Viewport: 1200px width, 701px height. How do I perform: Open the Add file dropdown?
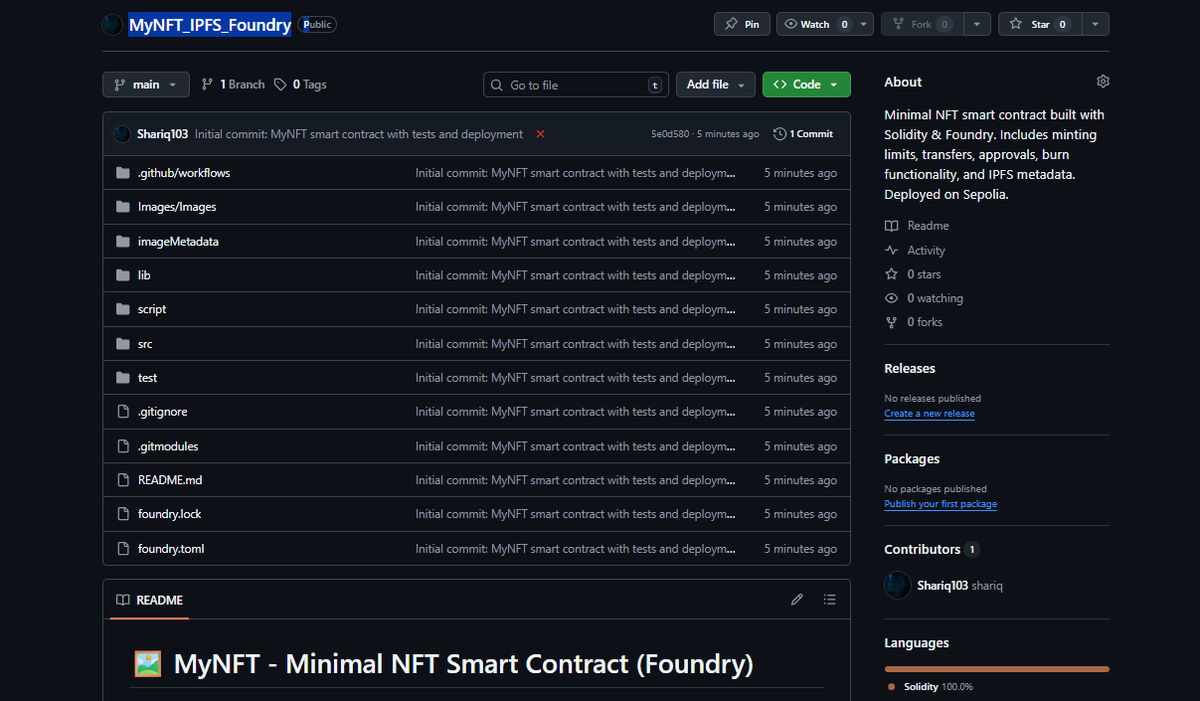pos(715,85)
